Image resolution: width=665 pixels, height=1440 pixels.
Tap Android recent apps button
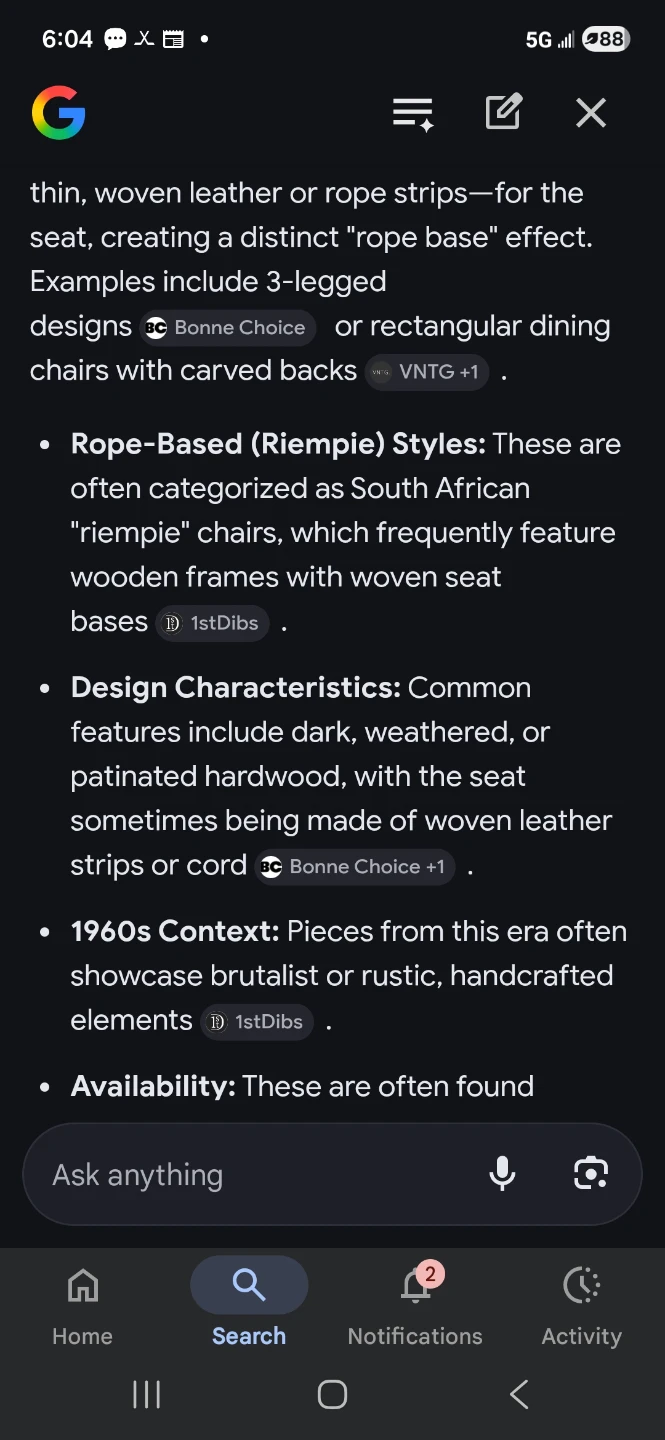click(x=147, y=1395)
